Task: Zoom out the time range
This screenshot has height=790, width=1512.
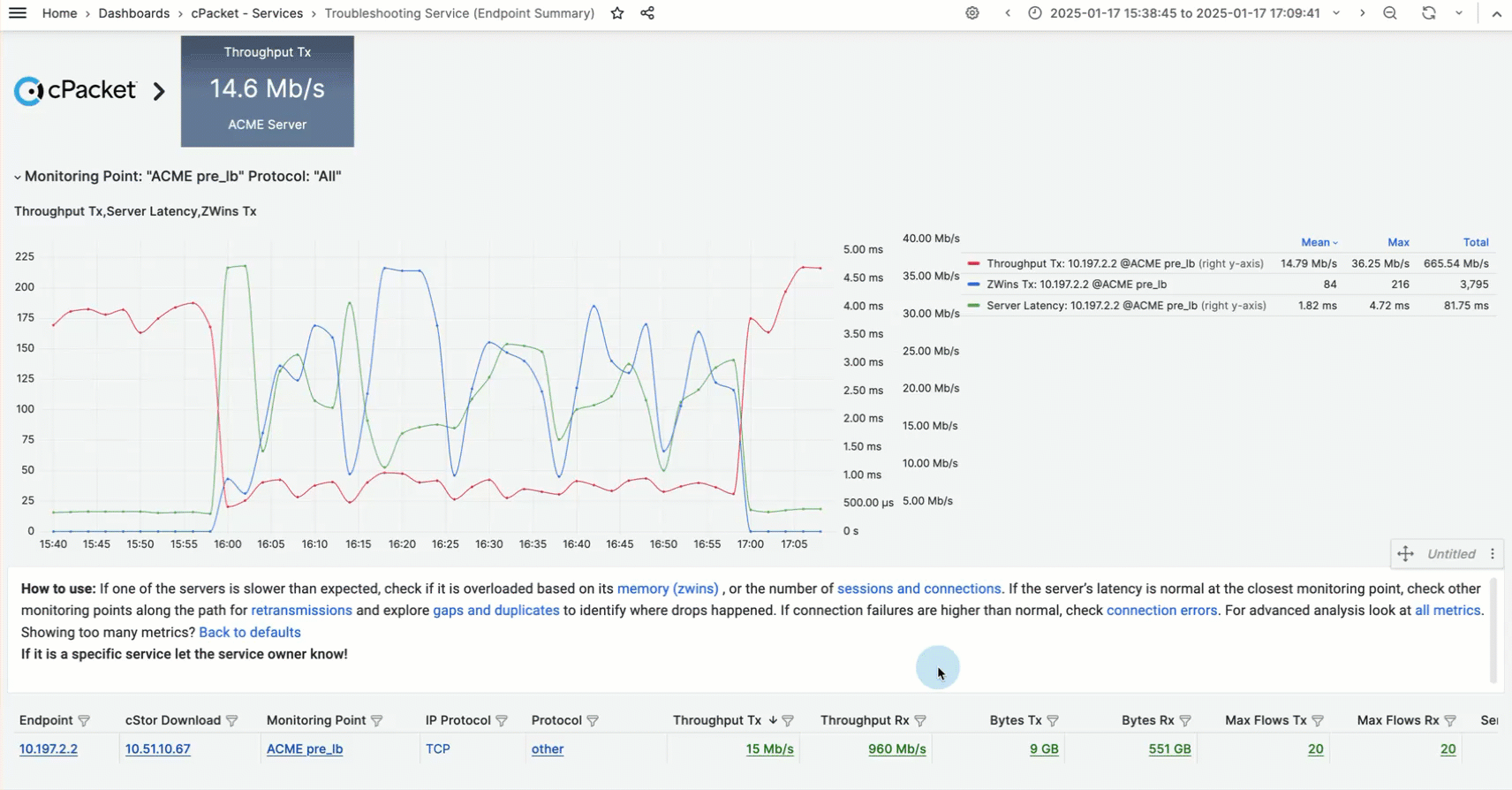Action: (1390, 13)
